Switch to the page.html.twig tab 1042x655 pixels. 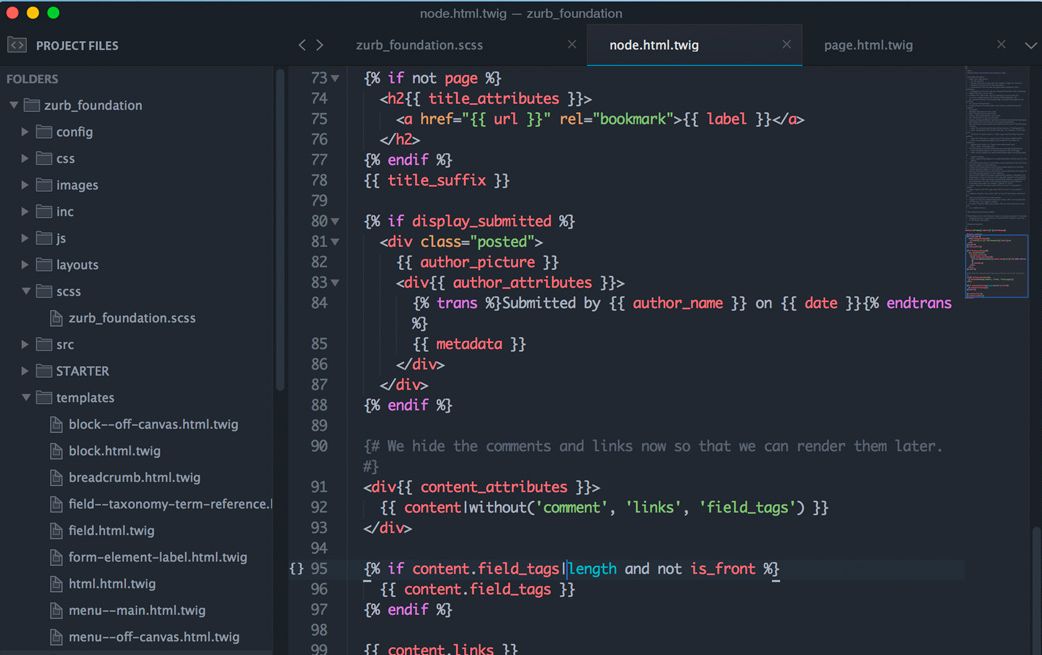tap(868, 45)
